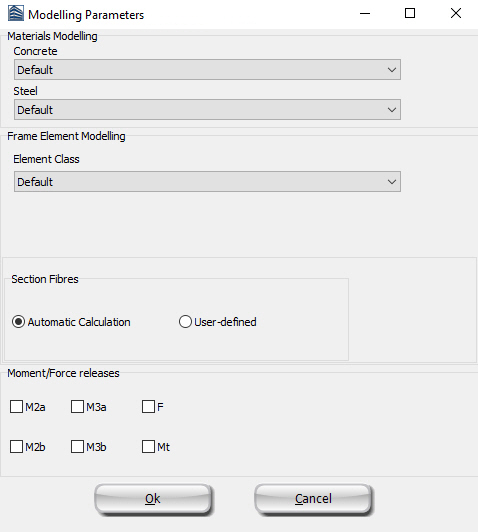The image size is (478, 532).
Task: Minimize the Modelling Parameters window
Action: click(365, 14)
